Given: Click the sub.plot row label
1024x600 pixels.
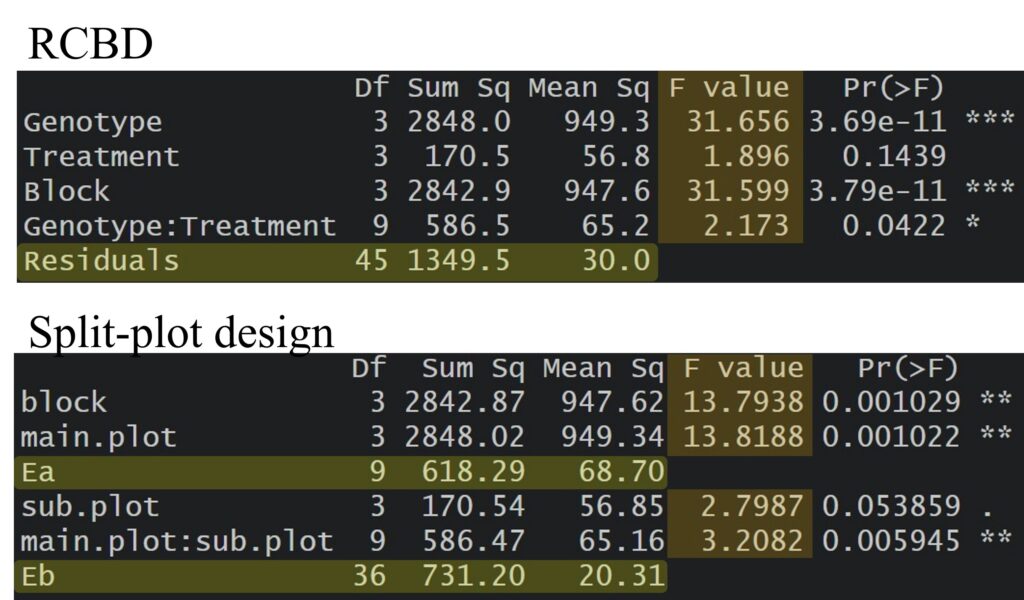Looking at the screenshot, I should point(90,506).
